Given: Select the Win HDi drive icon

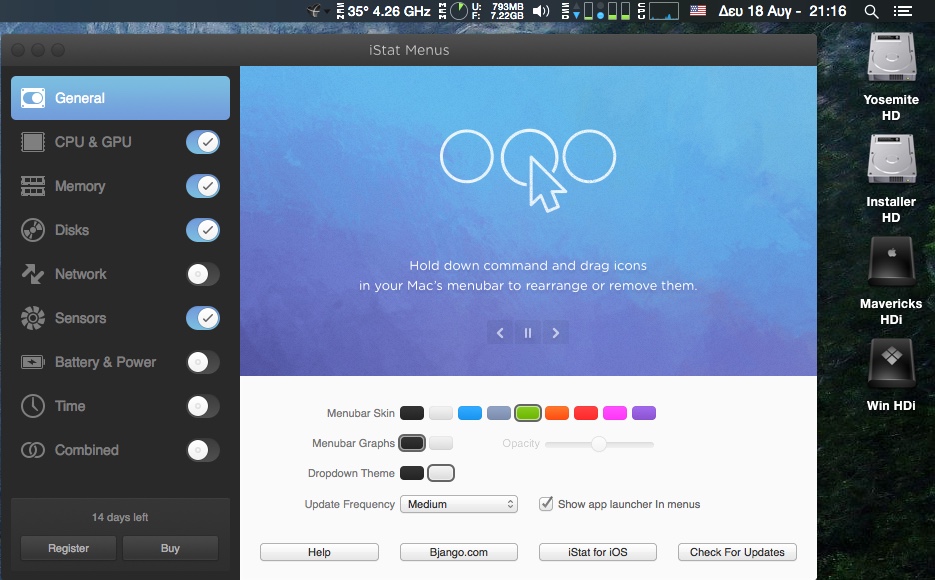Looking at the screenshot, I should (891, 363).
